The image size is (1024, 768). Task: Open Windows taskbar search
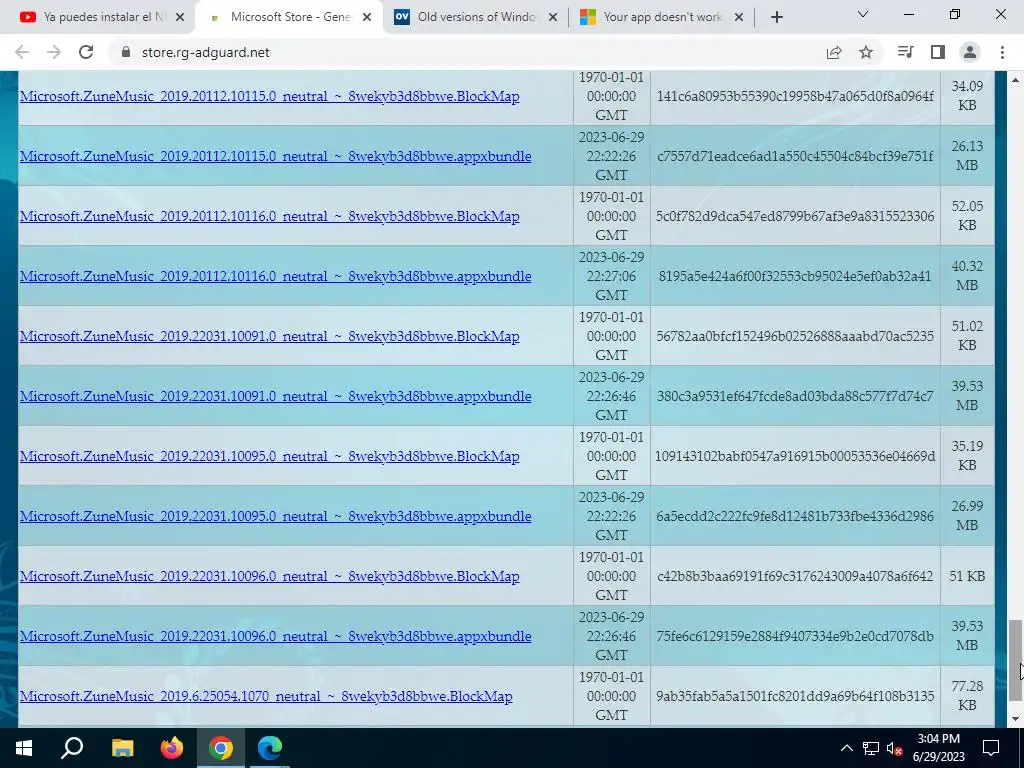pyautogui.click(x=72, y=748)
